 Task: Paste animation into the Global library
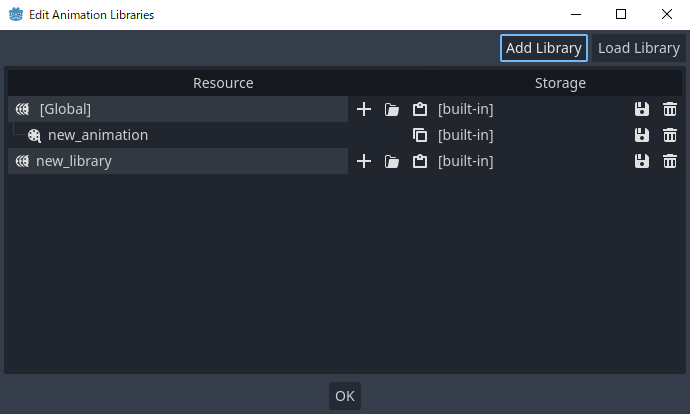pos(420,109)
